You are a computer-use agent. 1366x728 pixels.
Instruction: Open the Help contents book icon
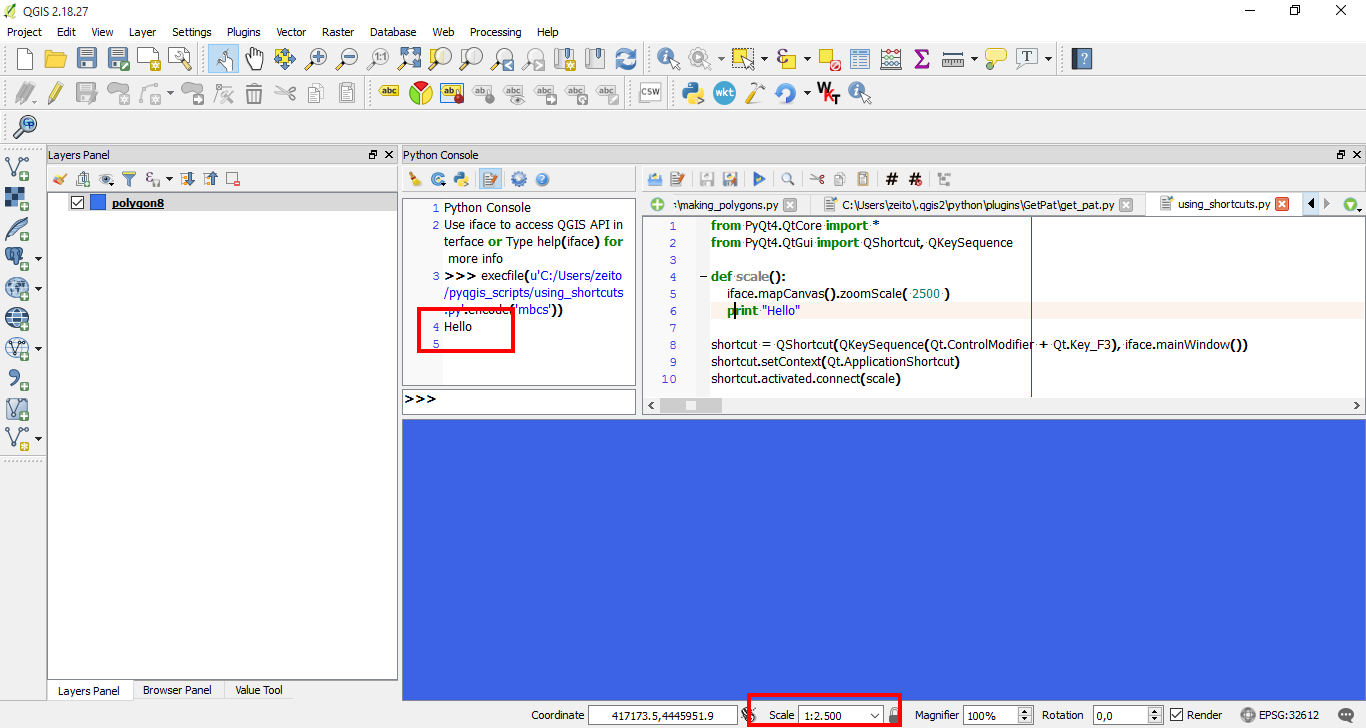pyautogui.click(x=1081, y=59)
